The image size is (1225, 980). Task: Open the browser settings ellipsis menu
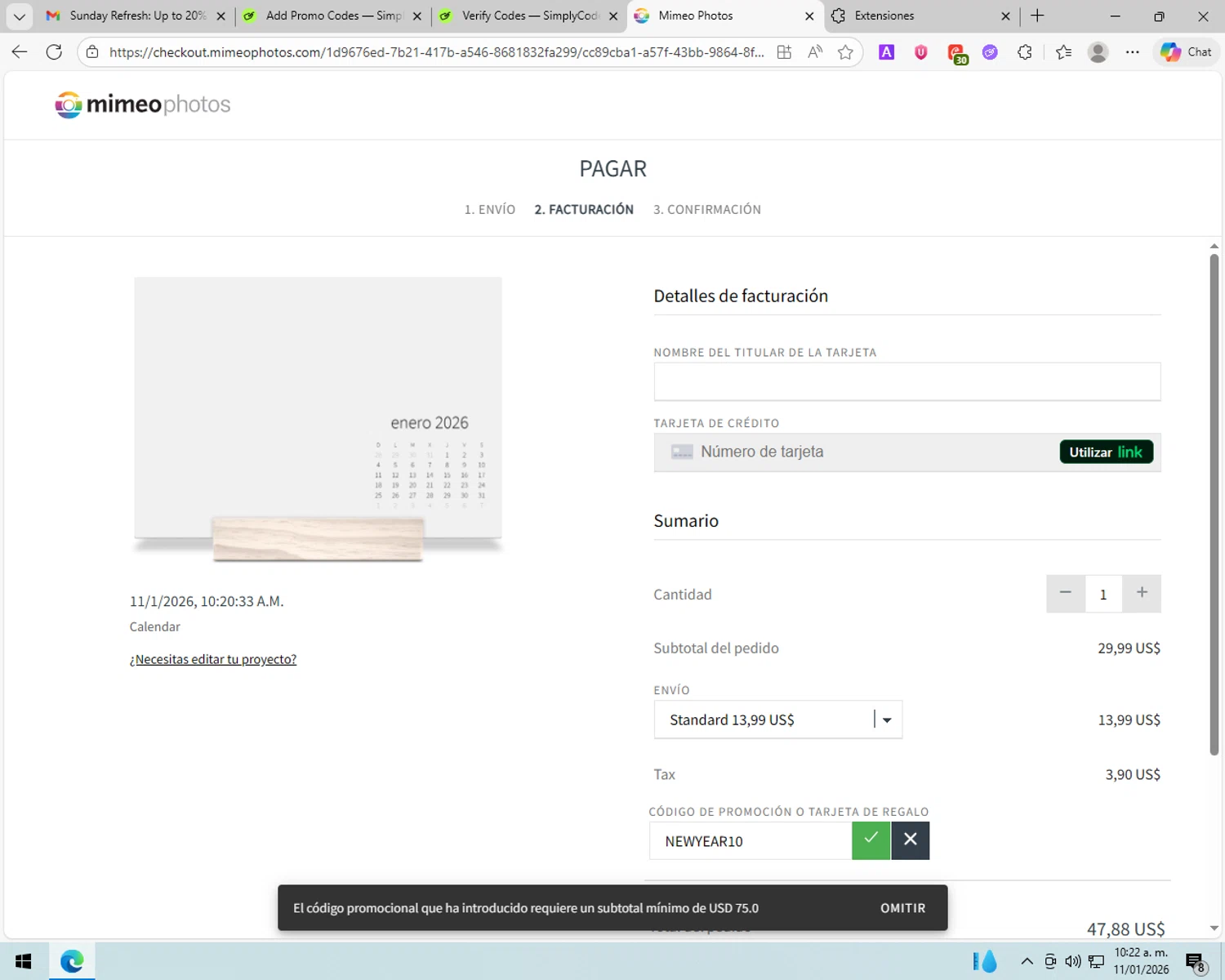[x=1133, y=52]
